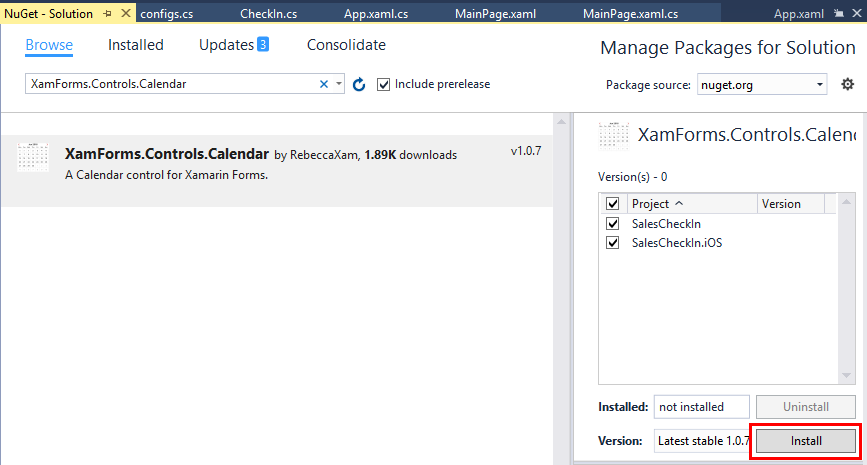Toggle Include prerelease checkbox
The height and width of the screenshot is (465, 867).
pos(383,84)
